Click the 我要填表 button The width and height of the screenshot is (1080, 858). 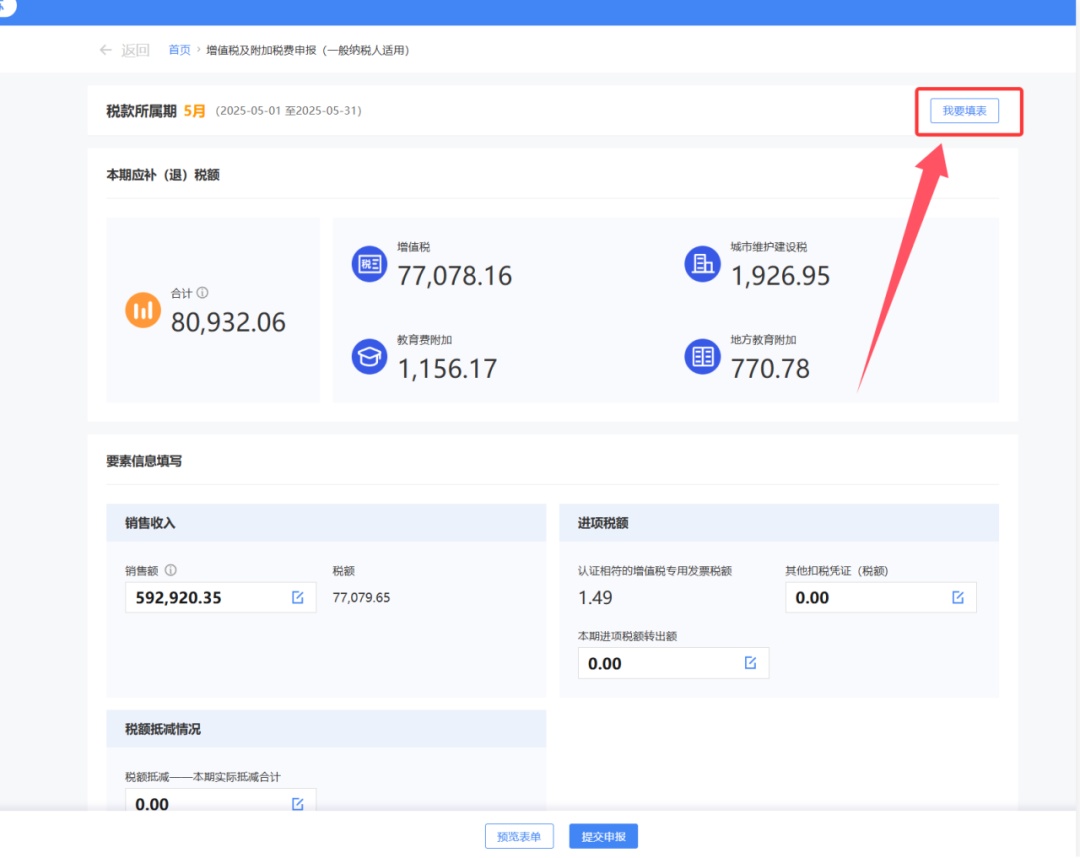(x=964, y=111)
